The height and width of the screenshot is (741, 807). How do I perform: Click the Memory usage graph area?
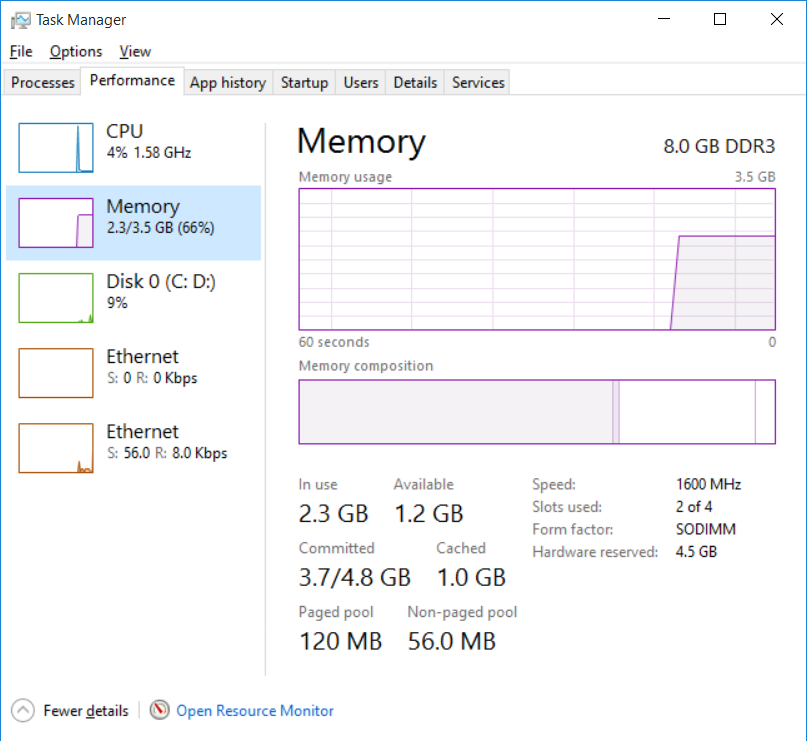537,258
